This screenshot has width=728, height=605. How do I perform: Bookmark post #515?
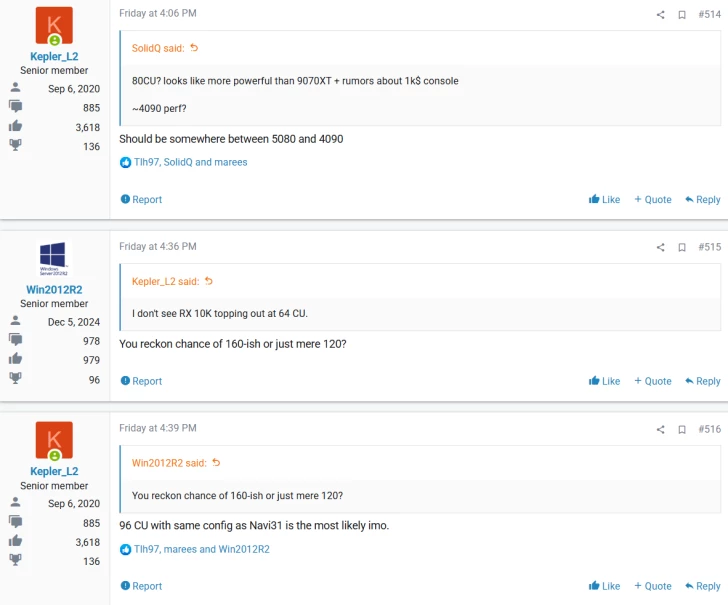(x=682, y=247)
